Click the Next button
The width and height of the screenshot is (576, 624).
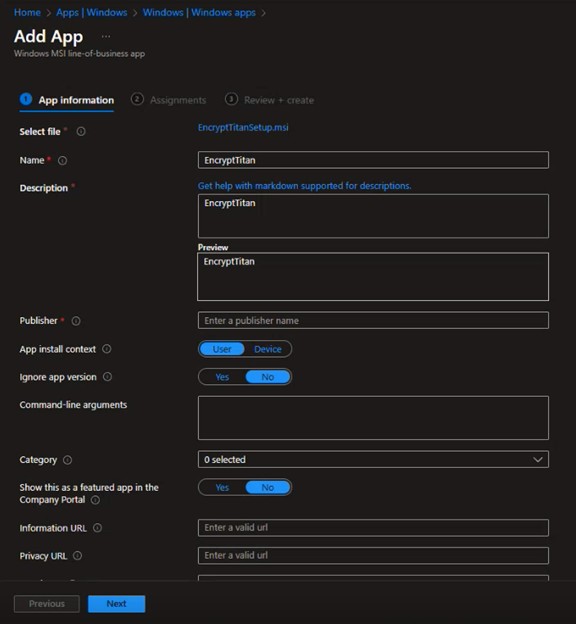point(116,604)
